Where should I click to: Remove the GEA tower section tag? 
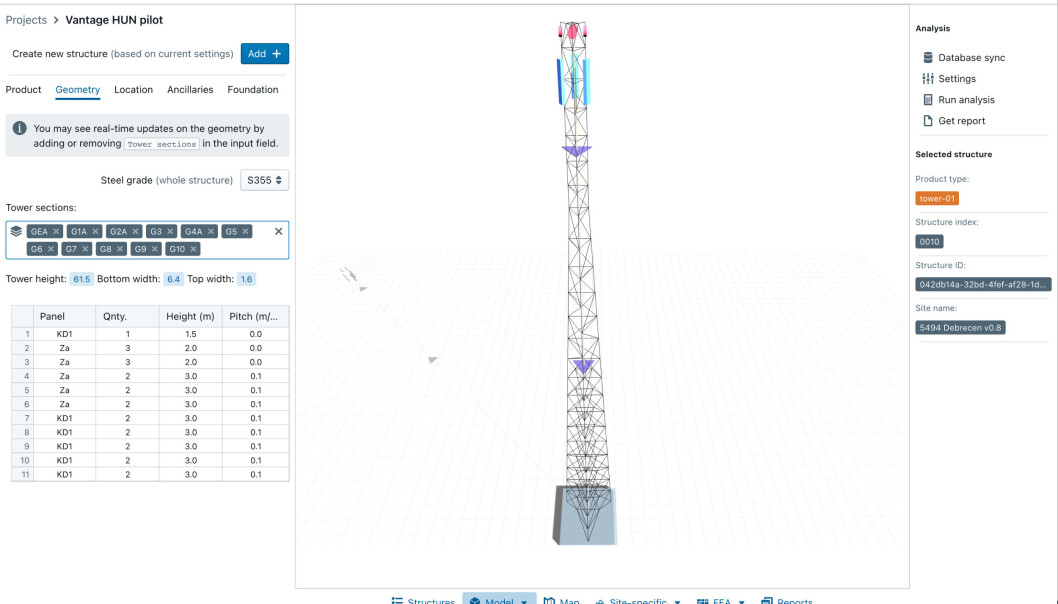(x=56, y=231)
